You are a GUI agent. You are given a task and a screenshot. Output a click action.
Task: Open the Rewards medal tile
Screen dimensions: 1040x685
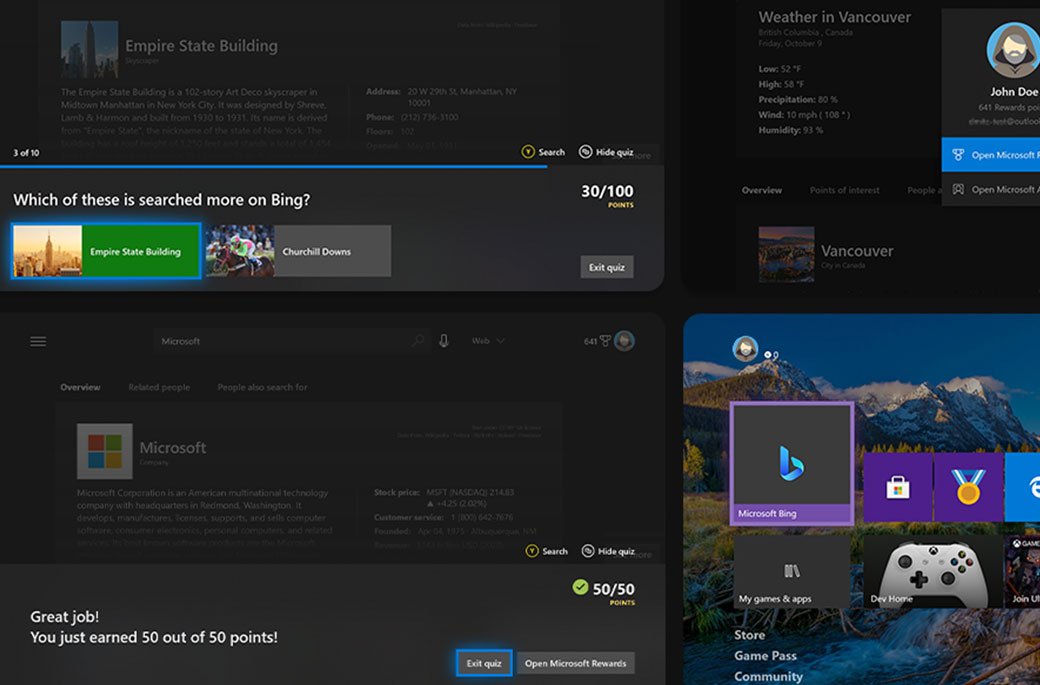coord(968,486)
